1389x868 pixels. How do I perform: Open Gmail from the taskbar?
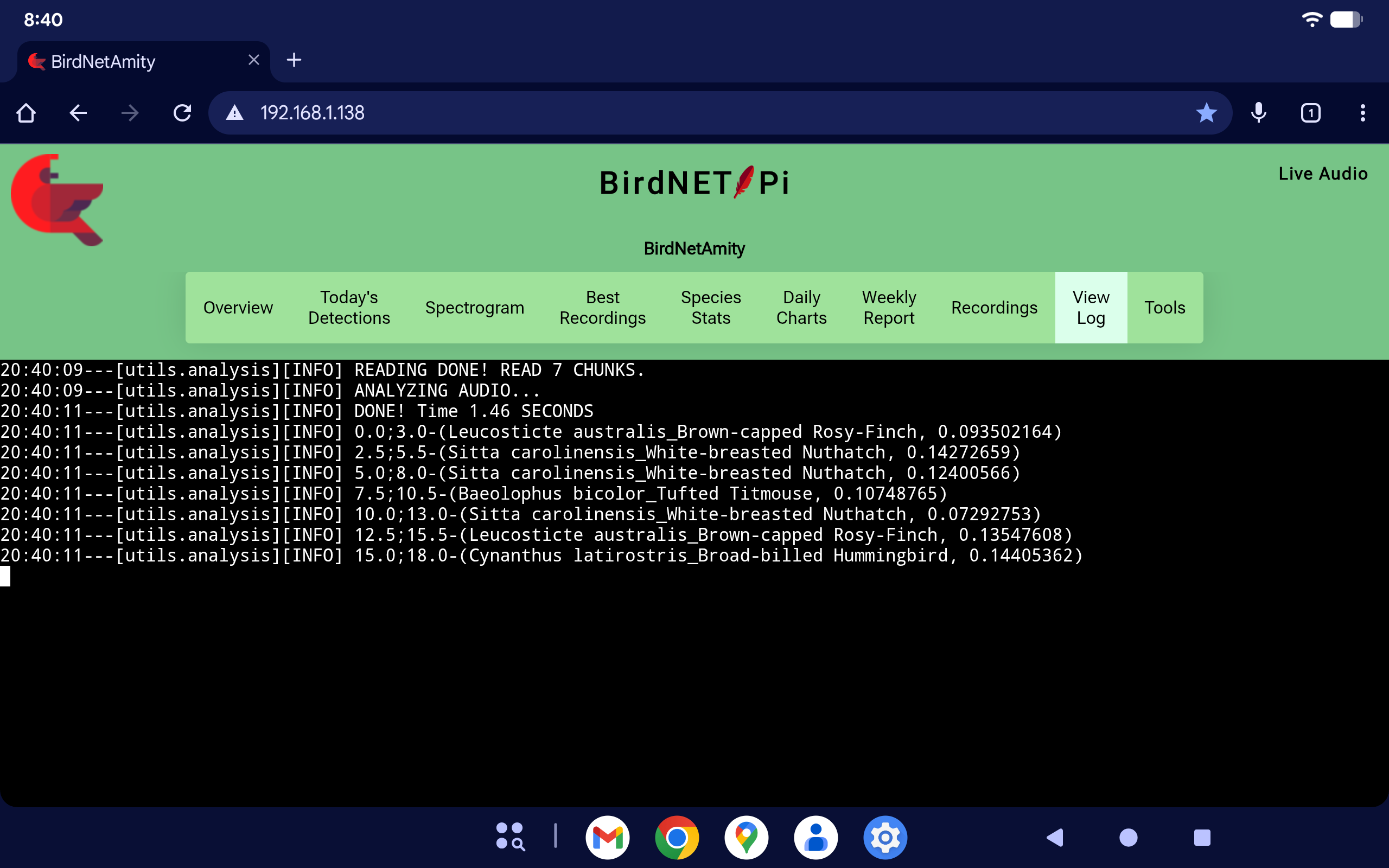pyautogui.click(x=607, y=838)
